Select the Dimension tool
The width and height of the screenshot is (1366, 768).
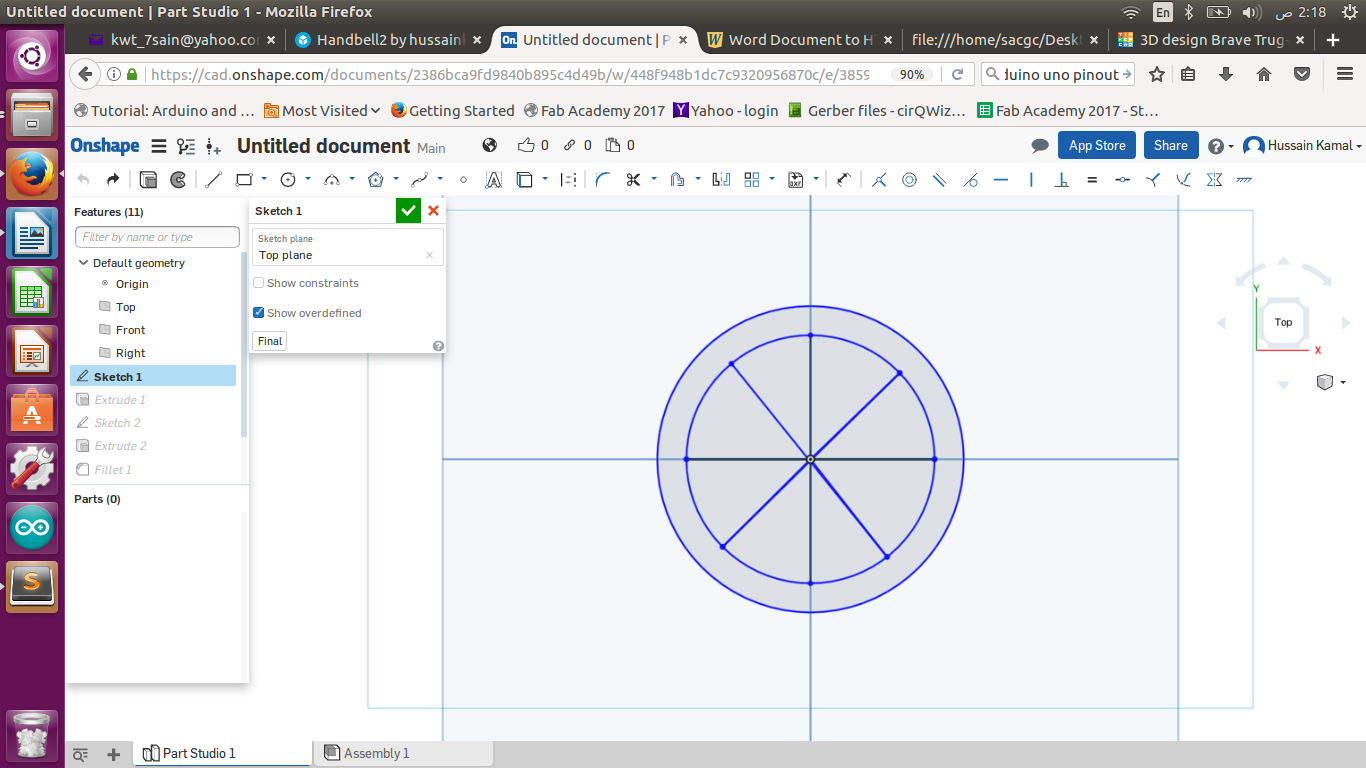(x=843, y=180)
